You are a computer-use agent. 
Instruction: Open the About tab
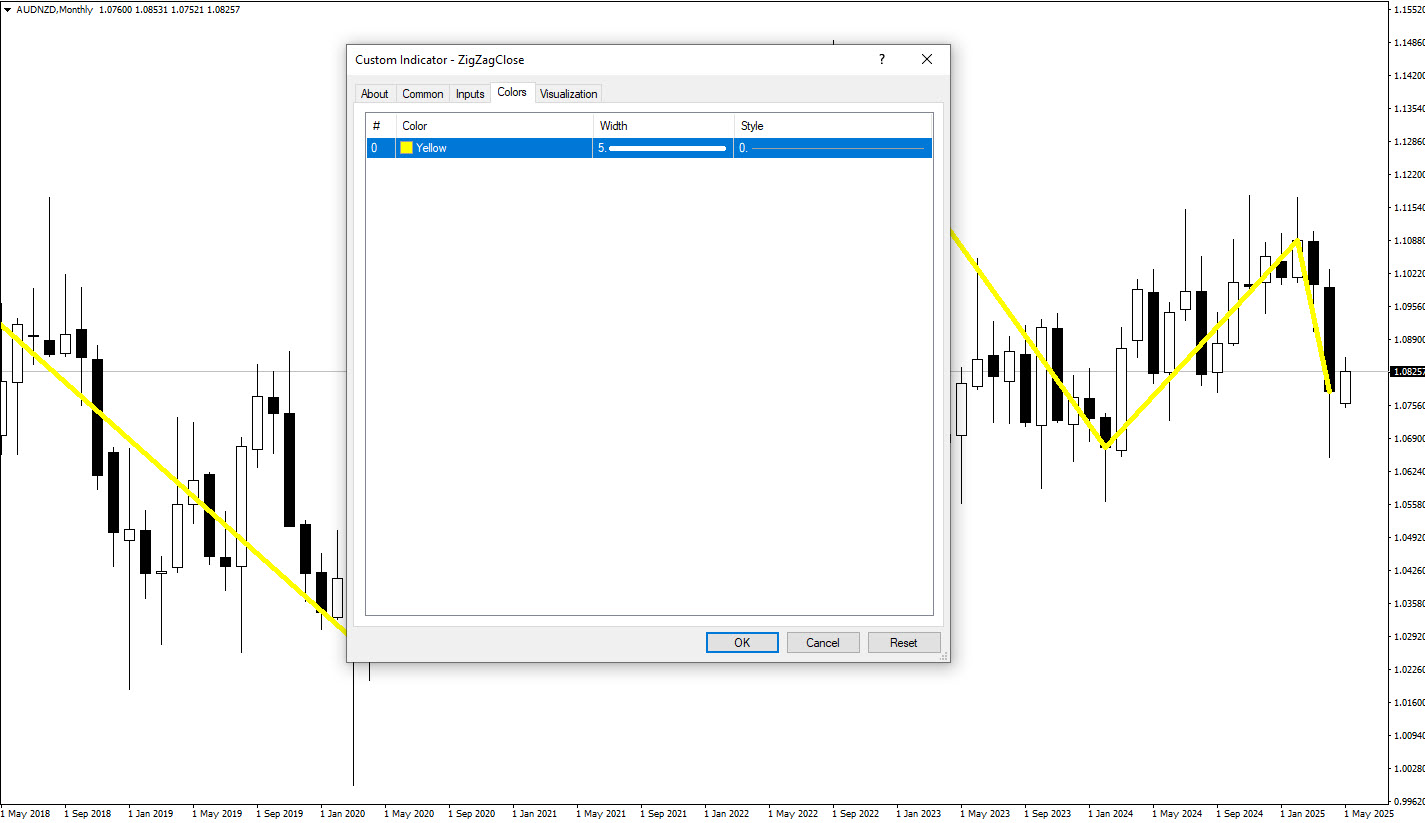click(375, 94)
